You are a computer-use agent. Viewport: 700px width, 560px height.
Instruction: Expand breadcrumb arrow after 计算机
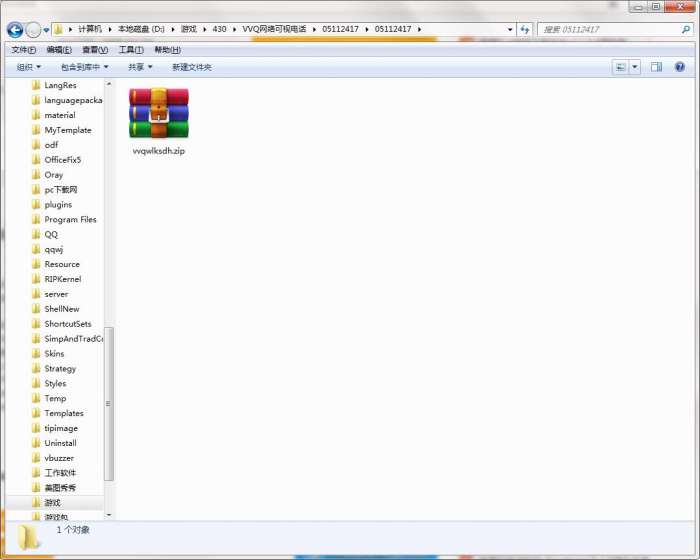(x=110, y=29)
